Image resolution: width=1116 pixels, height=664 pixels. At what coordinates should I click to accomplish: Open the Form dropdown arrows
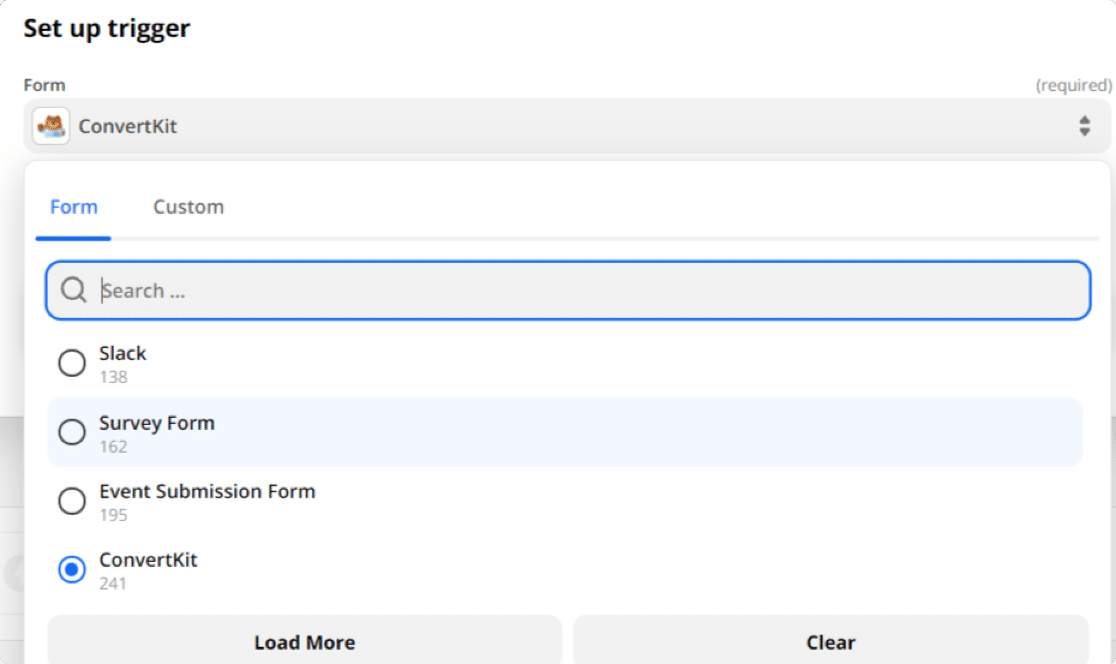pos(1084,126)
